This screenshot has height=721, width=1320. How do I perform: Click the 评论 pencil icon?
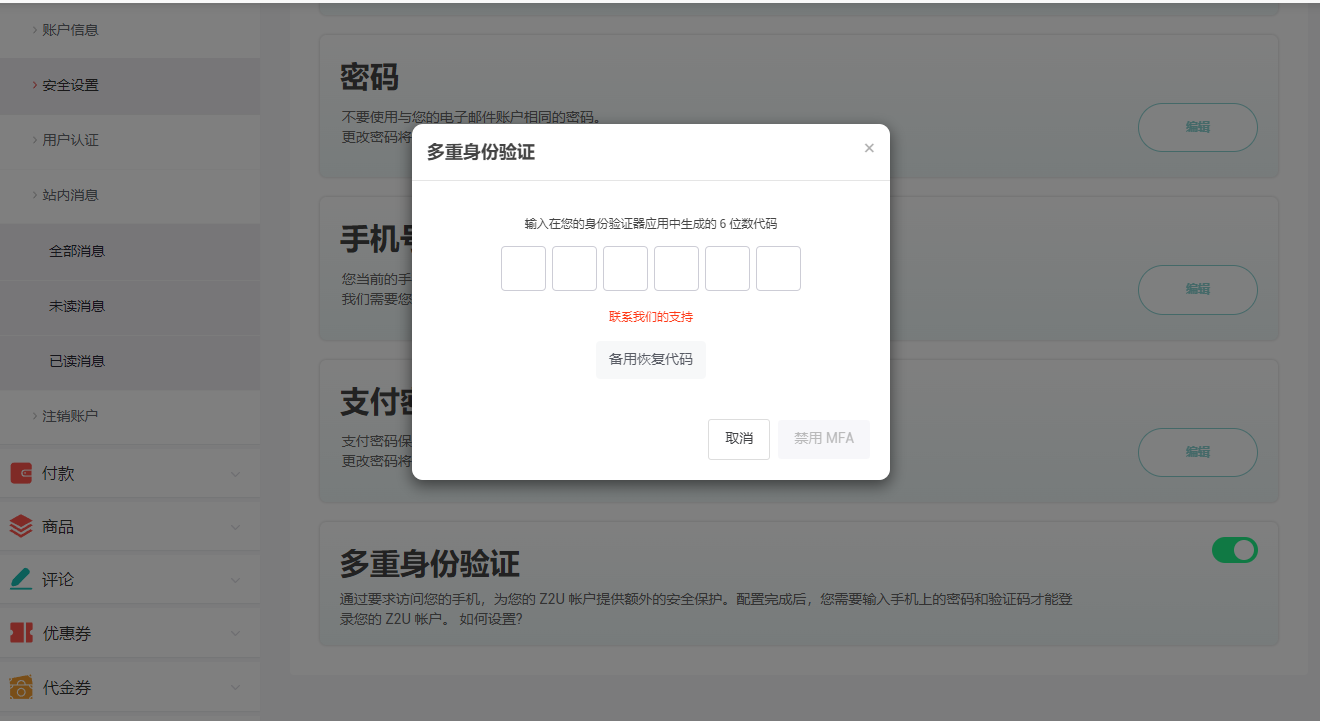click(x=21, y=580)
